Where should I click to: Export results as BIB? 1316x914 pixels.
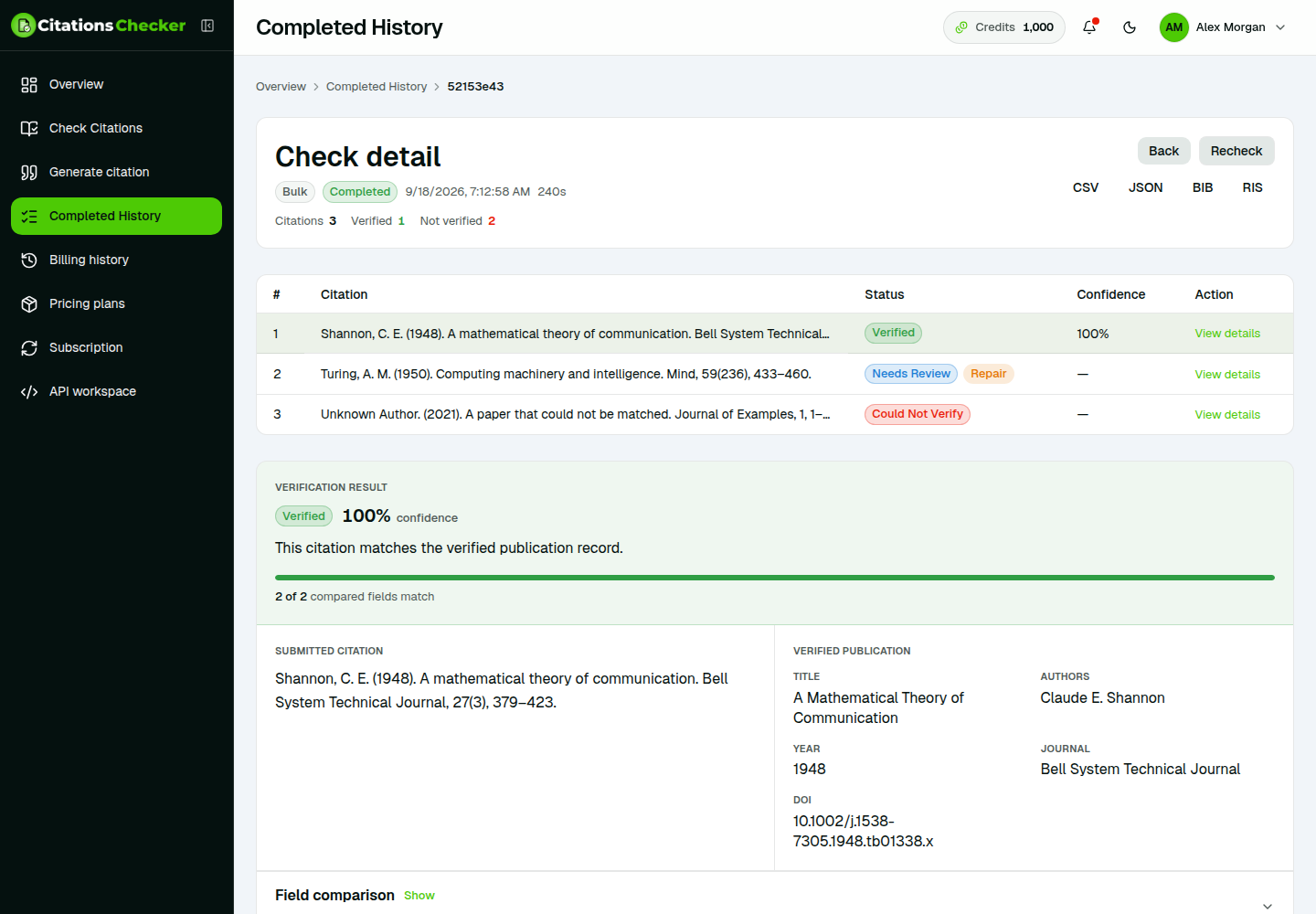tap(1203, 187)
